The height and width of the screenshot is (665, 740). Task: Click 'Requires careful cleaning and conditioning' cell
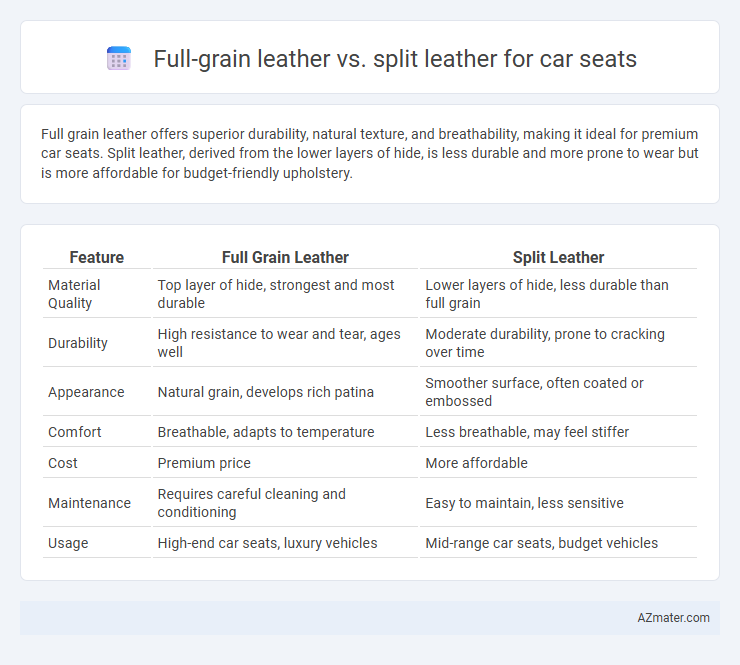pos(285,503)
